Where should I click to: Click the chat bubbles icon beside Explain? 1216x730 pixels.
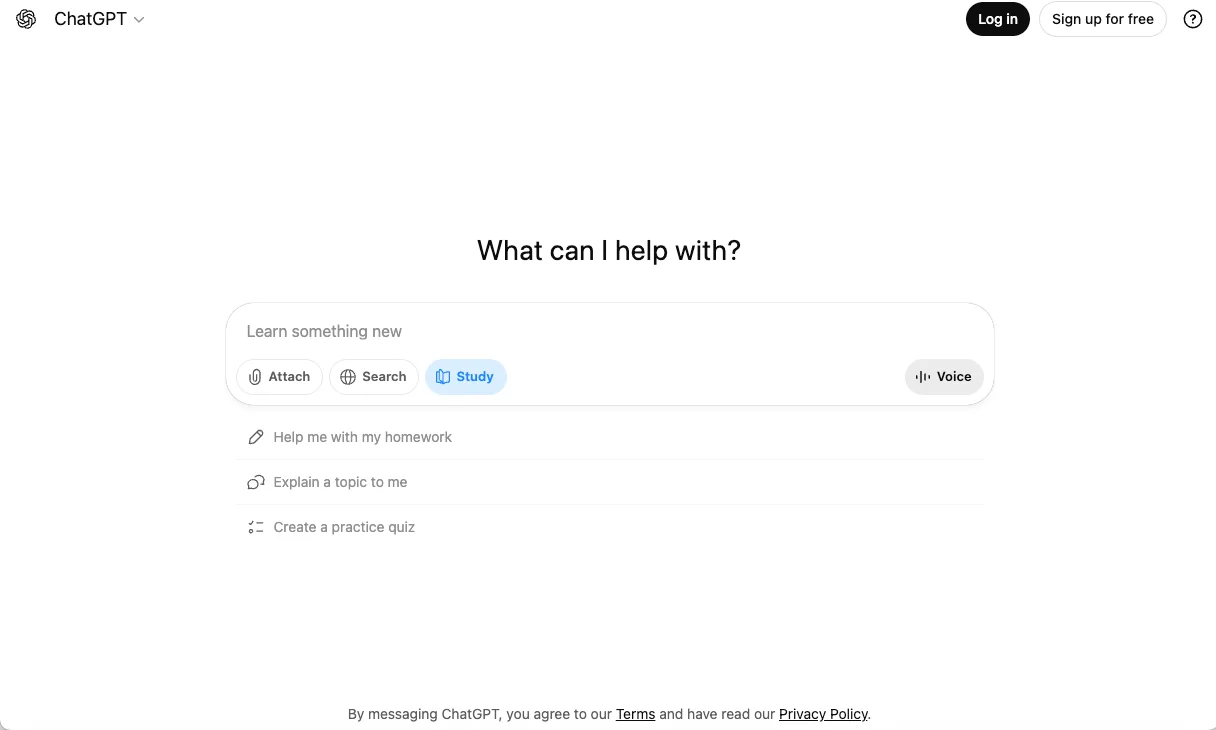(x=256, y=482)
